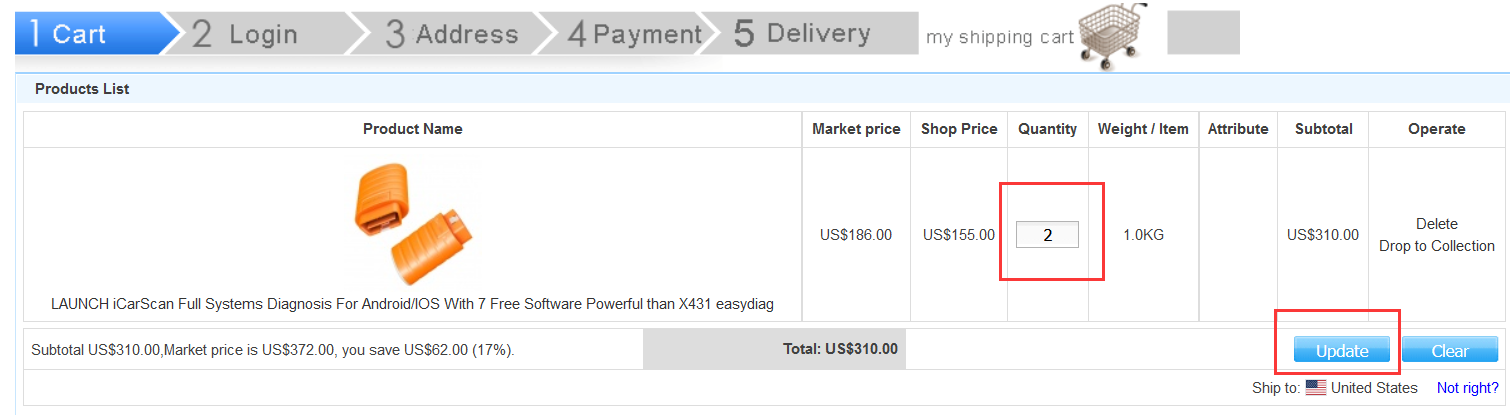Click the Clear cart button

click(1450, 350)
